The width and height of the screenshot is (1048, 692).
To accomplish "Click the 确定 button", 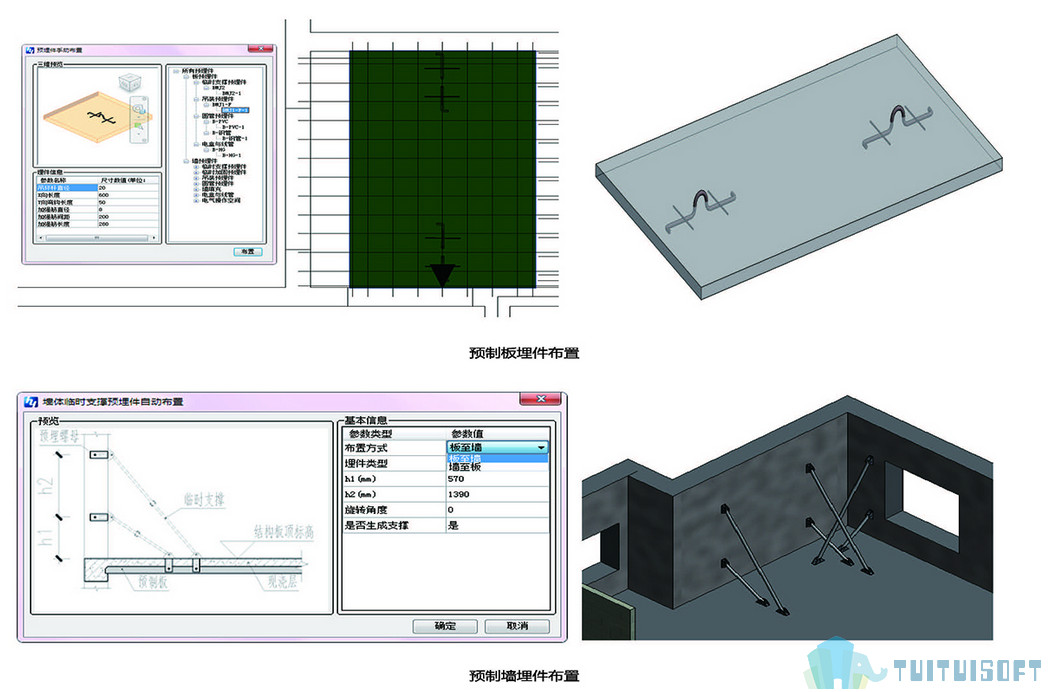I will (445, 626).
